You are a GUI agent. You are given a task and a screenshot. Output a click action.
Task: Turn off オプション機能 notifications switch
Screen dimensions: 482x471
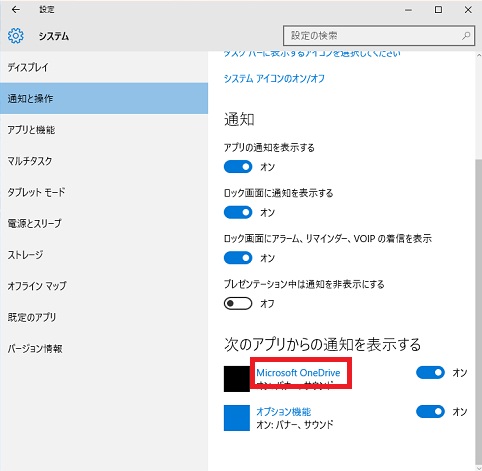(430, 412)
